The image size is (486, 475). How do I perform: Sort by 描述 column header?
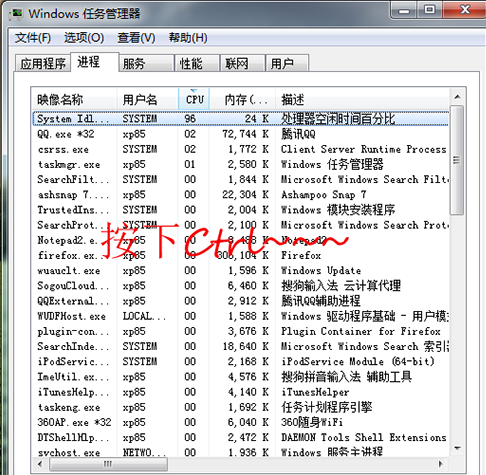point(362,99)
